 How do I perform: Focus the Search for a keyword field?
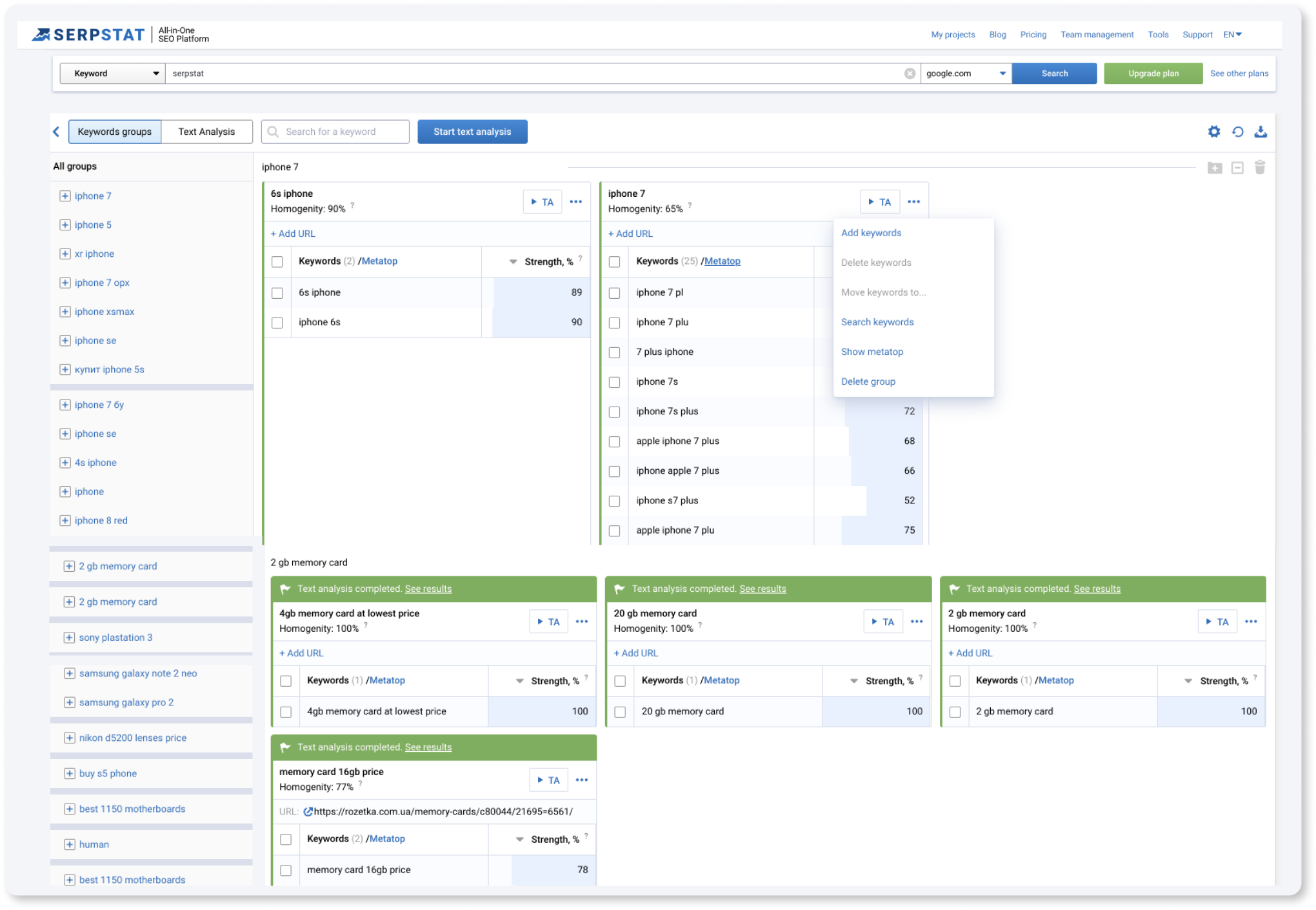(335, 132)
